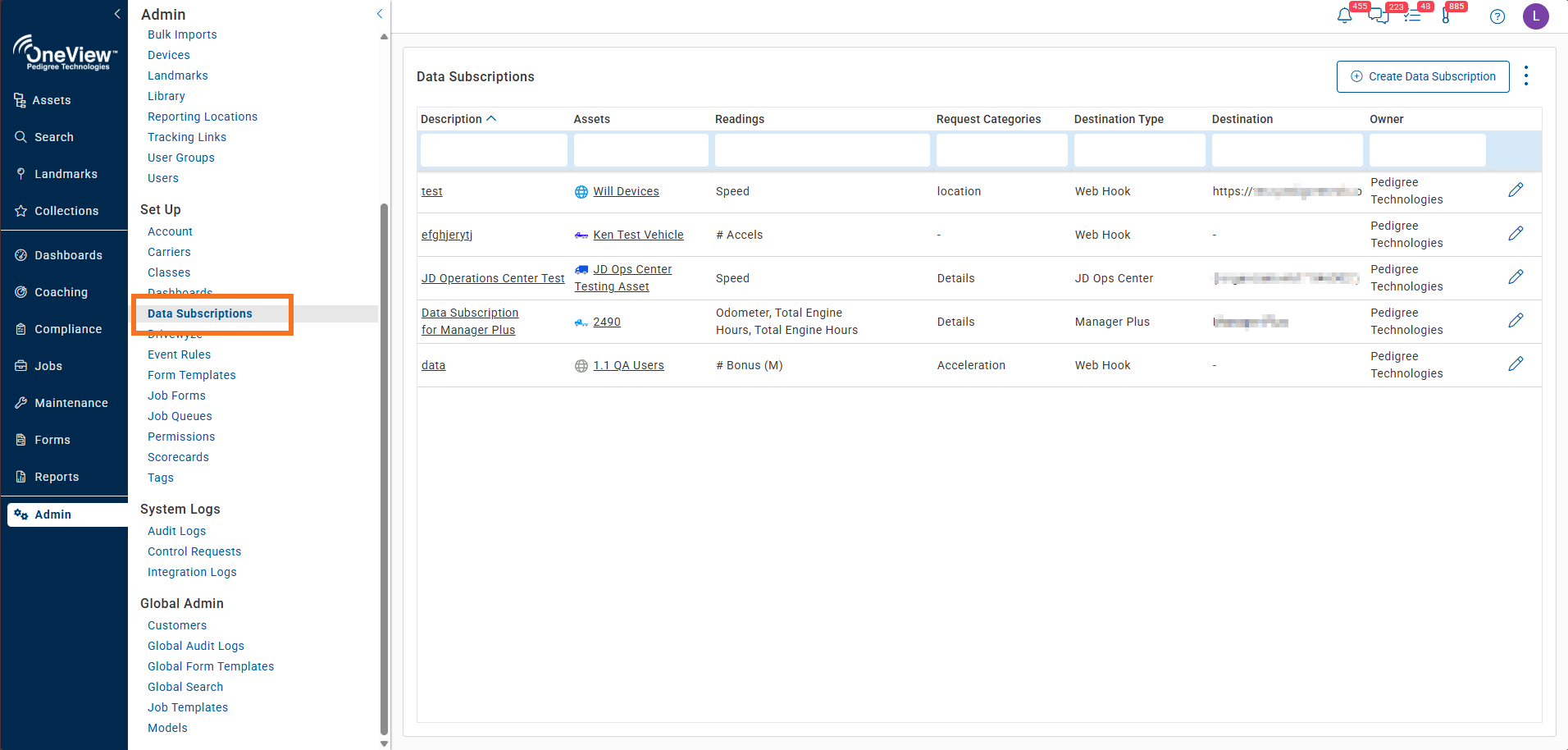
Task: Edit the 'data' subscription with pencil icon
Action: [x=1516, y=364]
